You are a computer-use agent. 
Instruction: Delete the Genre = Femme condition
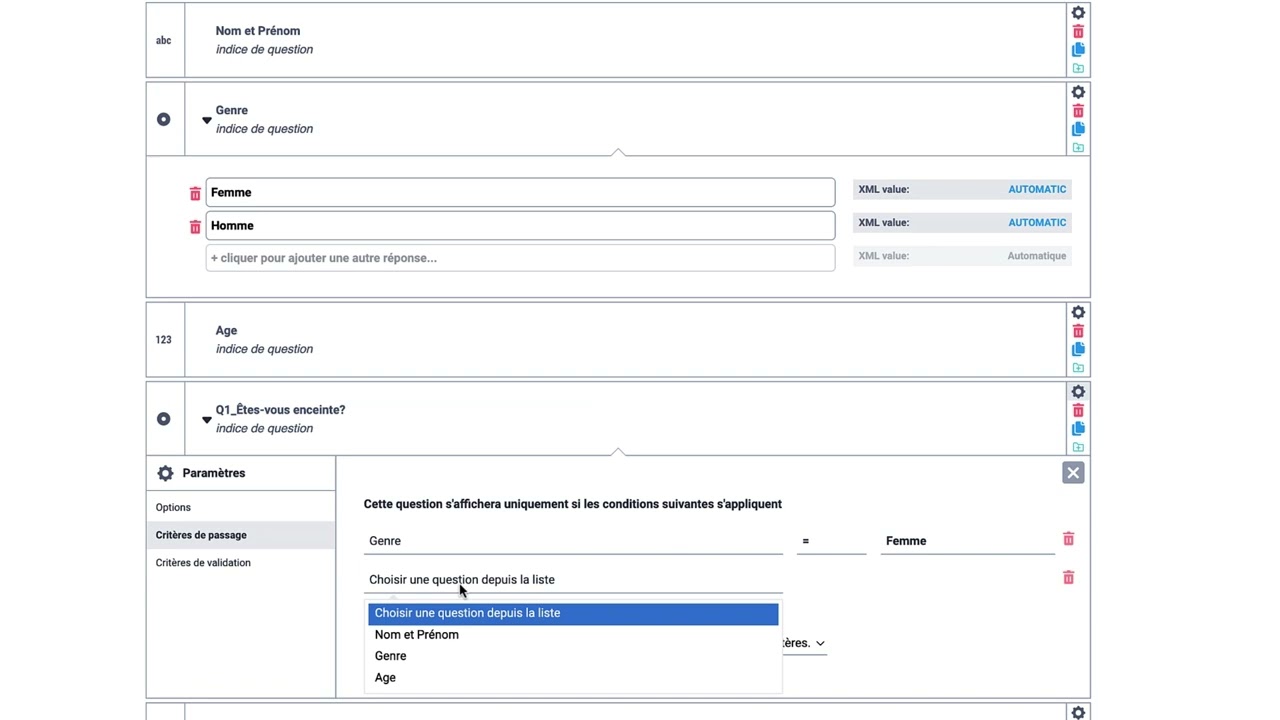click(x=1068, y=539)
